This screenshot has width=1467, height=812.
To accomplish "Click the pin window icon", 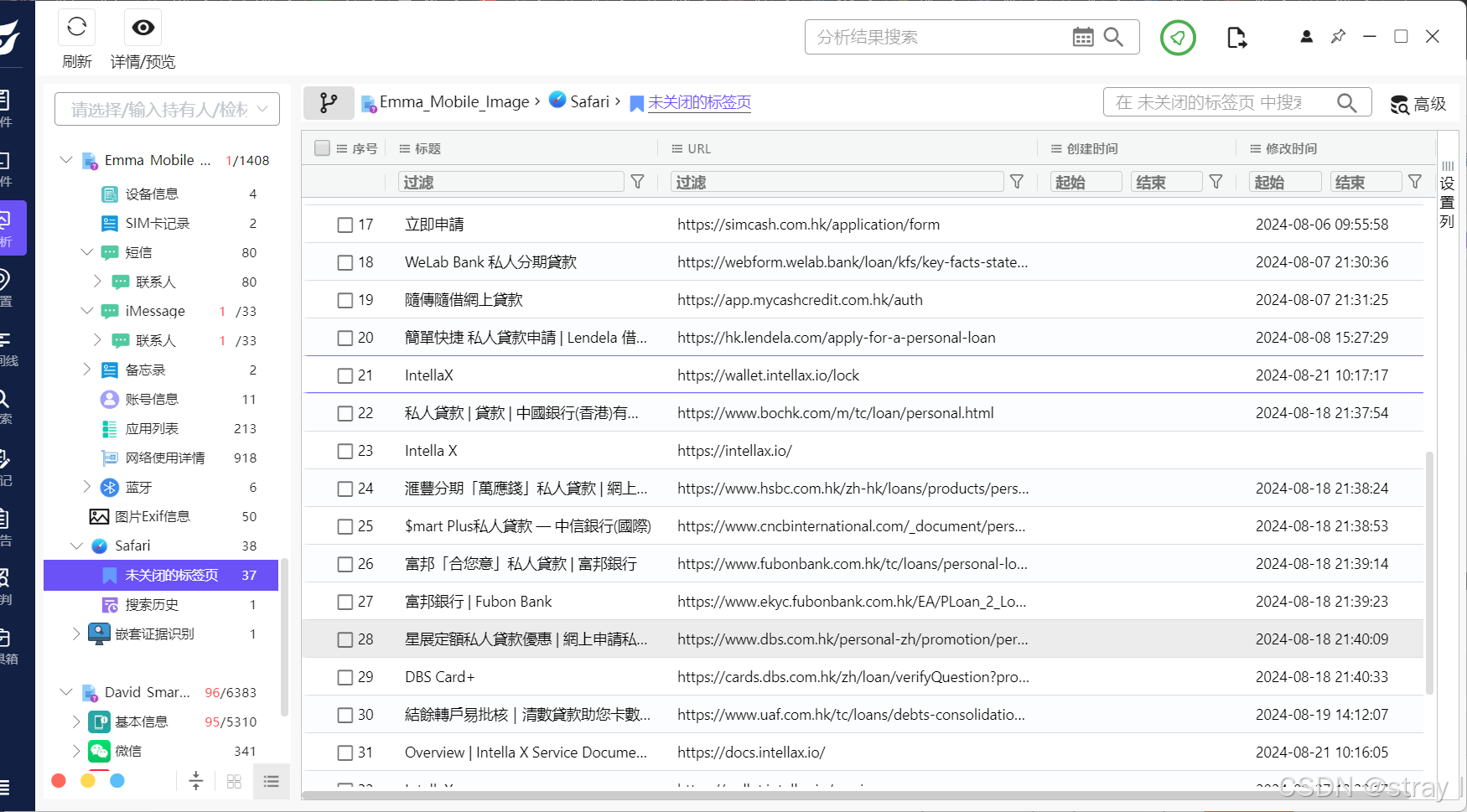I will point(1338,37).
